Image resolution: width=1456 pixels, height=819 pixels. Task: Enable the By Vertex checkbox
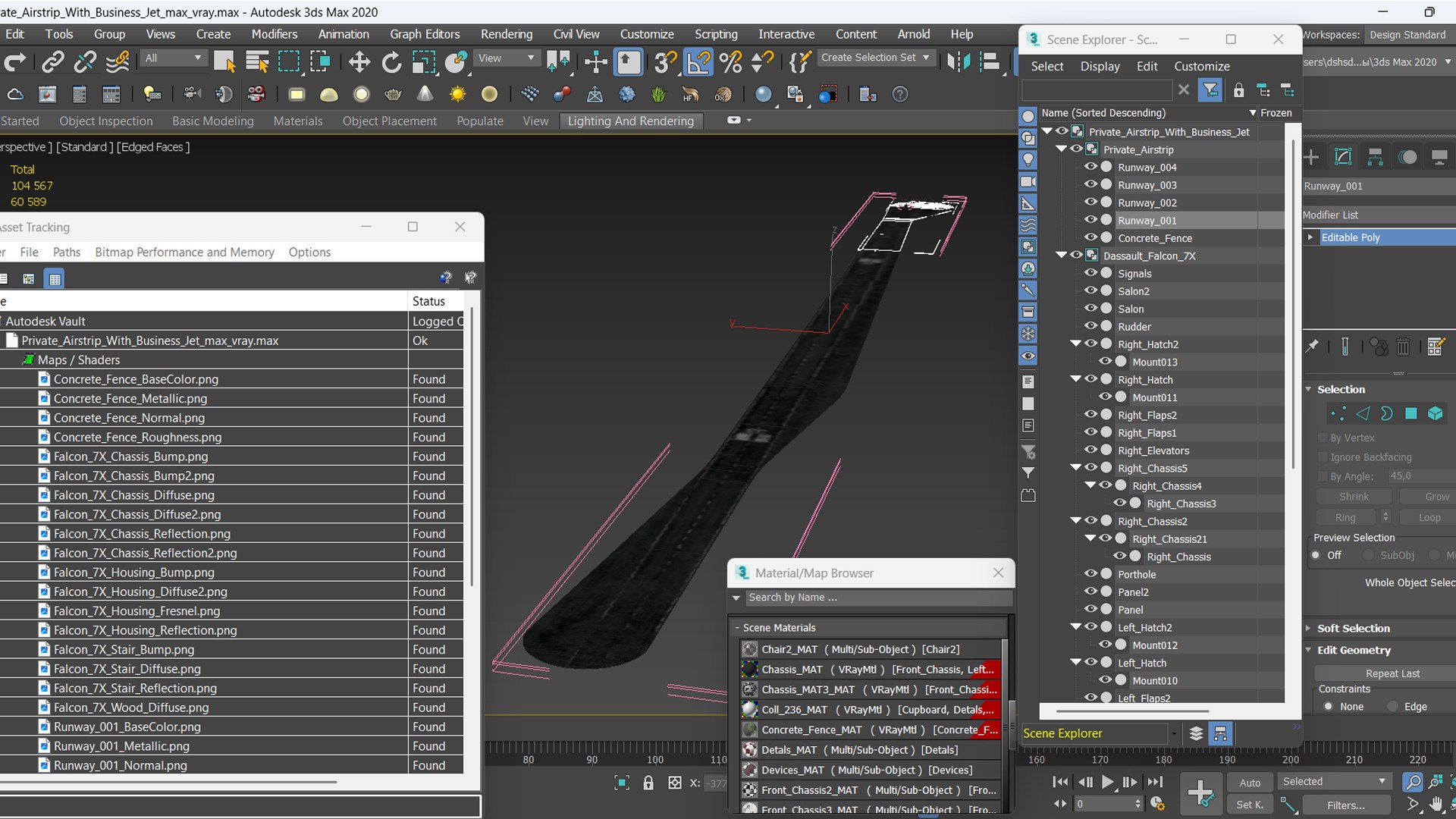1323,438
